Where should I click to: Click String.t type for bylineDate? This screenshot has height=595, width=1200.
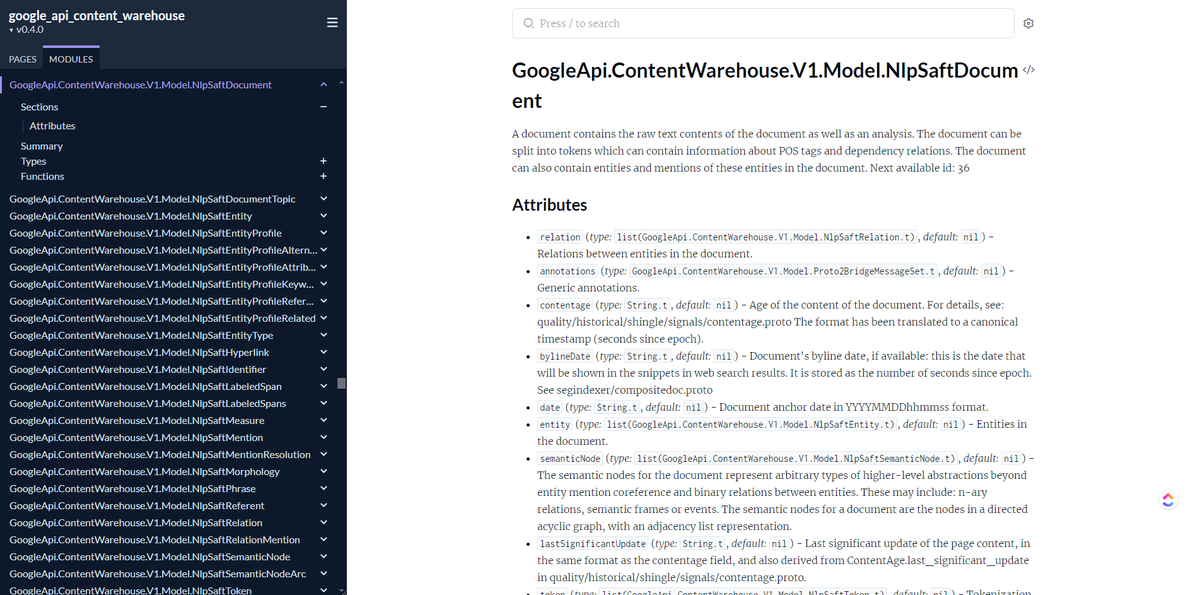coord(648,356)
